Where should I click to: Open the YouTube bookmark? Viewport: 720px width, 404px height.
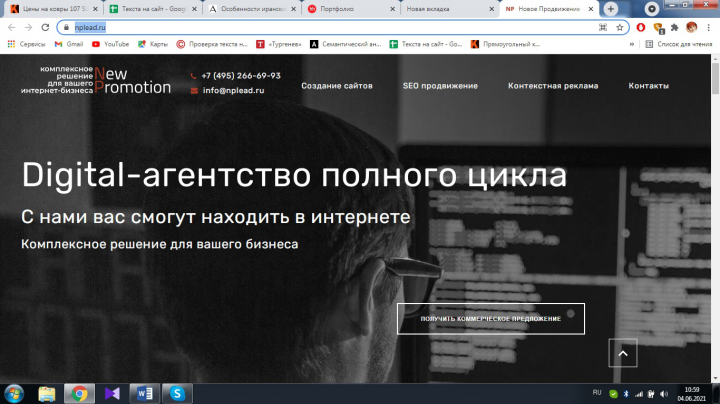[110, 44]
